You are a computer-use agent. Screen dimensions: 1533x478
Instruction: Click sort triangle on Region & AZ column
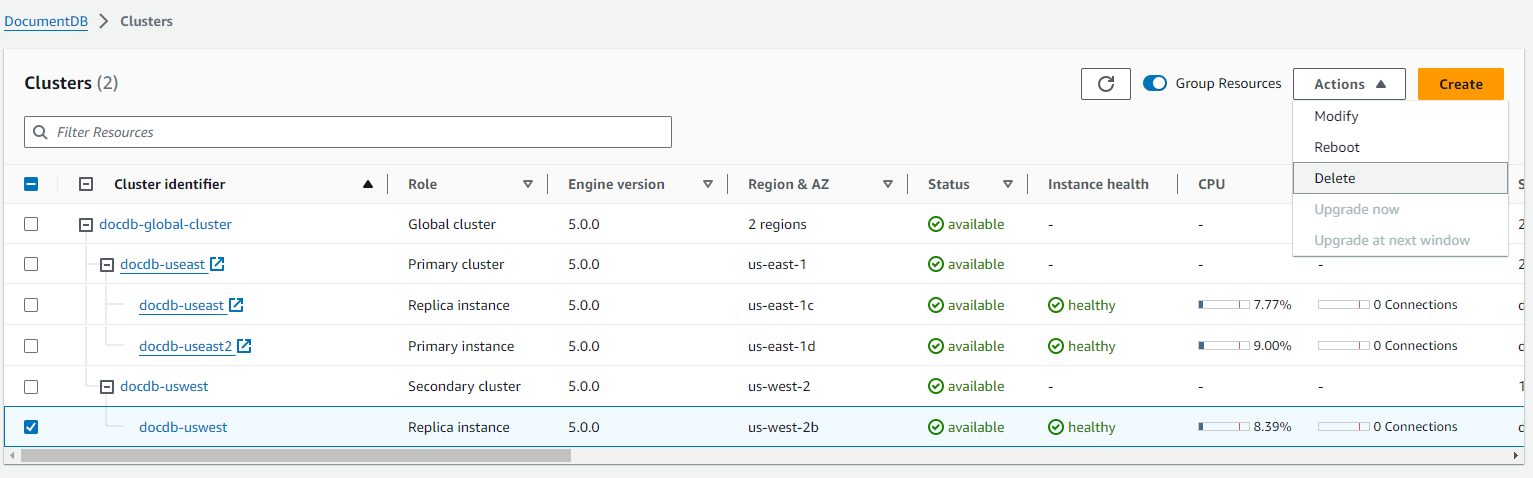click(x=888, y=184)
